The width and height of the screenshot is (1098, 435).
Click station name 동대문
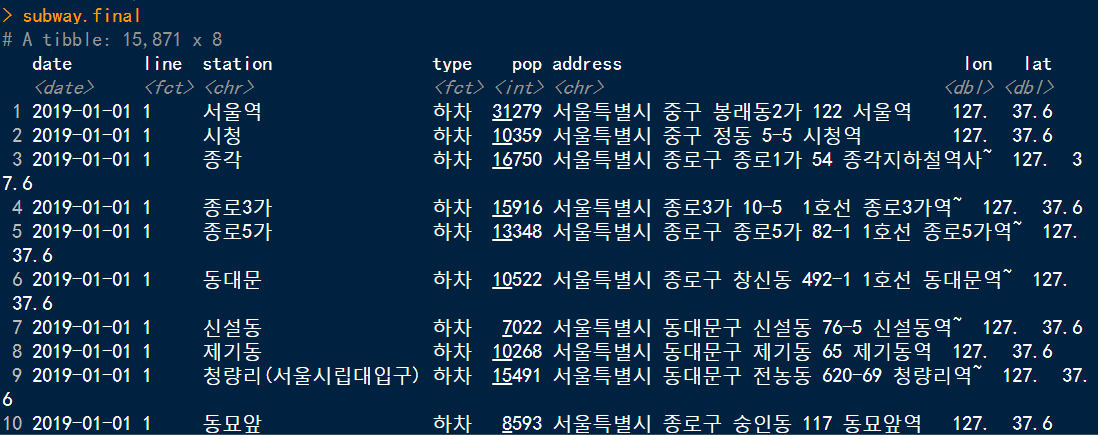232,279
